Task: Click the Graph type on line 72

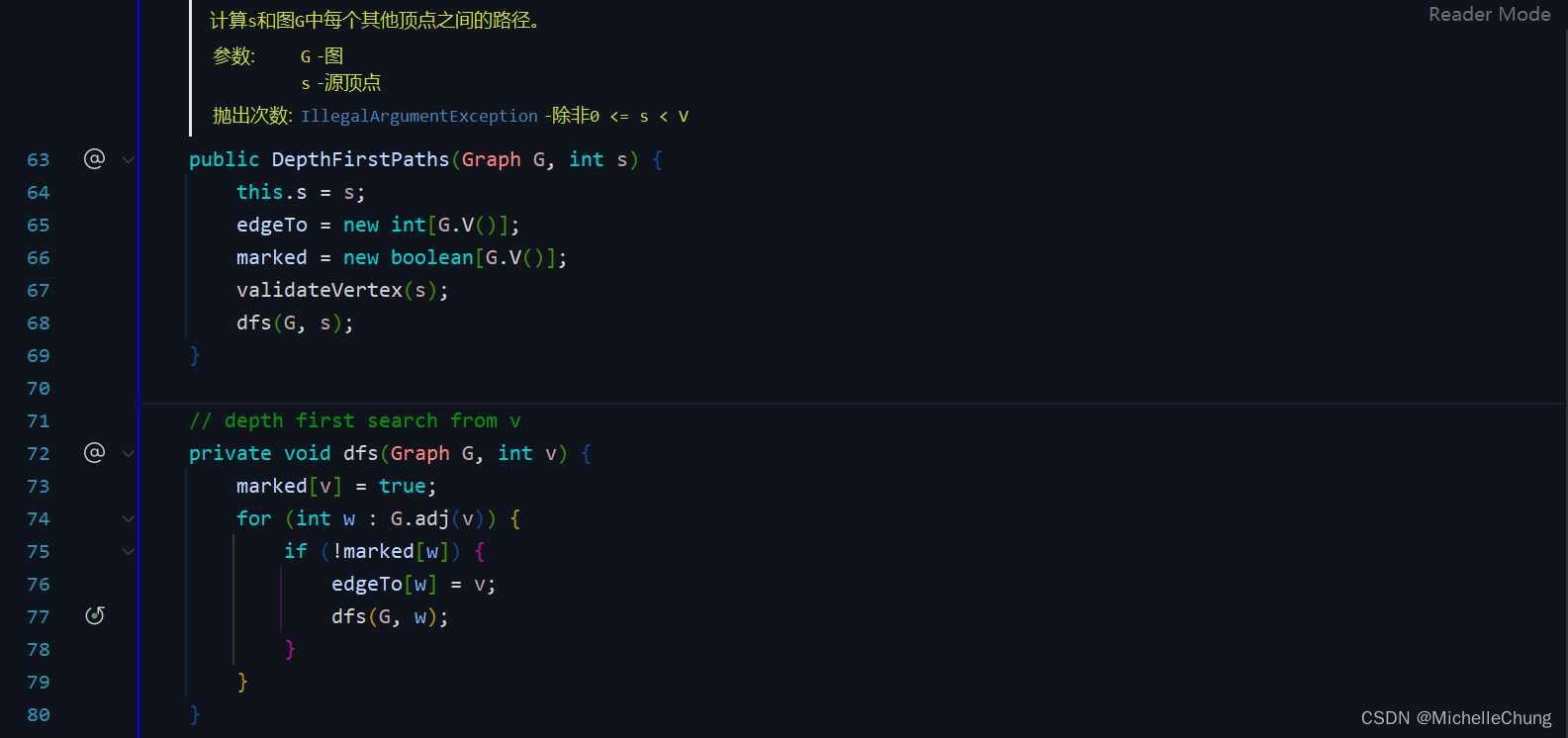Action: pyautogui.click(x=419, y=453)
